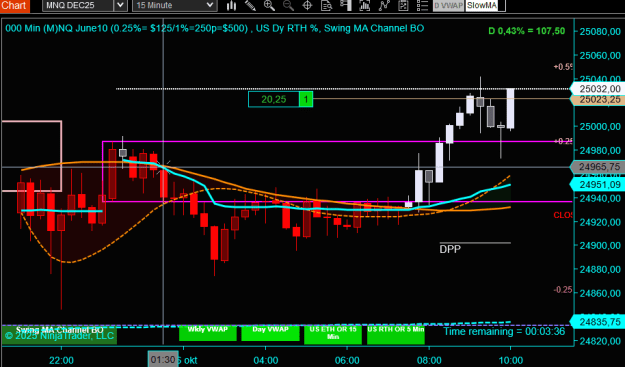625x367 pixels.
Task: Click the MNQ DEC25 instrument field
Action: [x=78, y=5]
